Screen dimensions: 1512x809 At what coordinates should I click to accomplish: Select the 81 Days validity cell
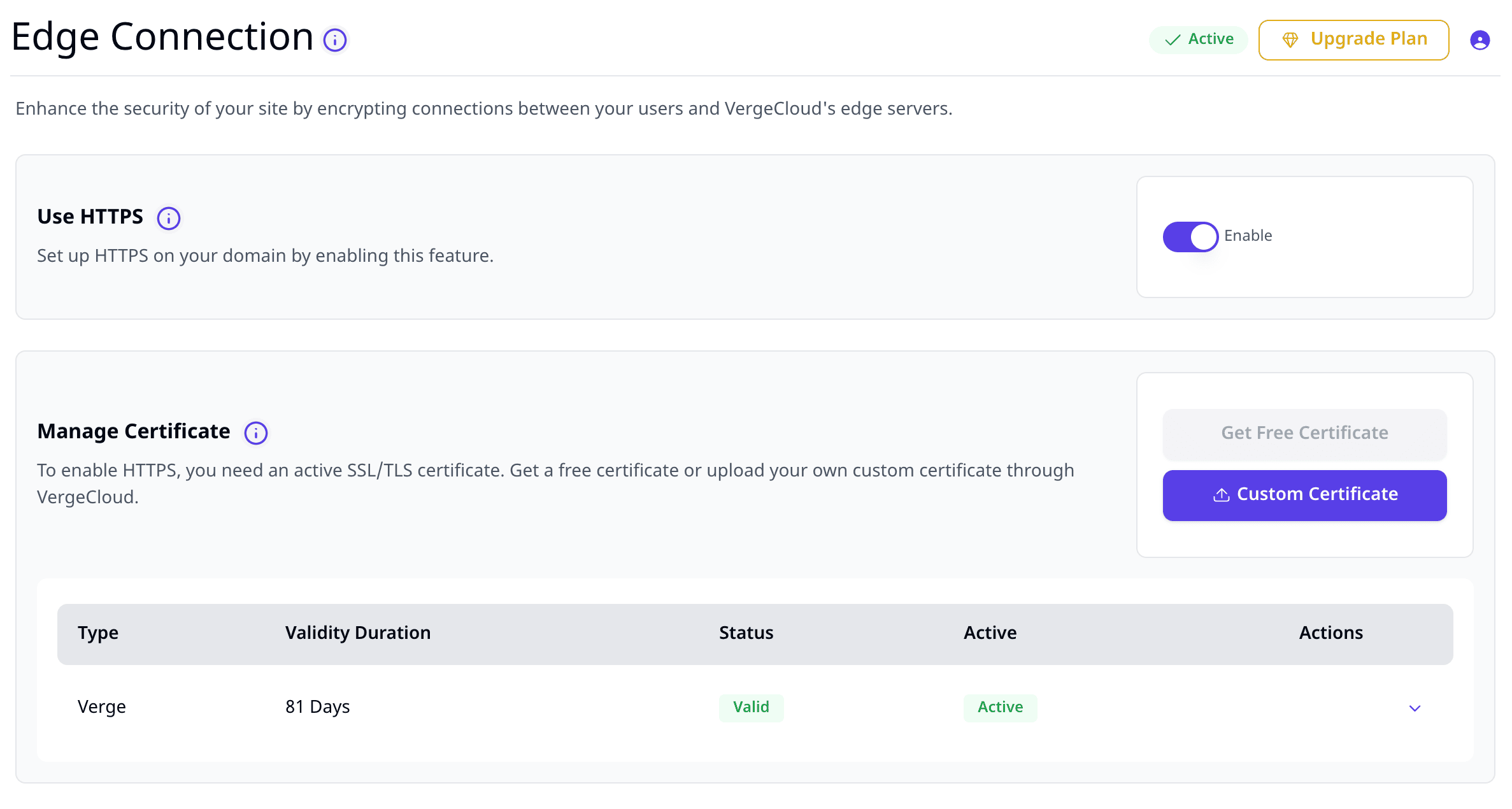click(318, 707)
